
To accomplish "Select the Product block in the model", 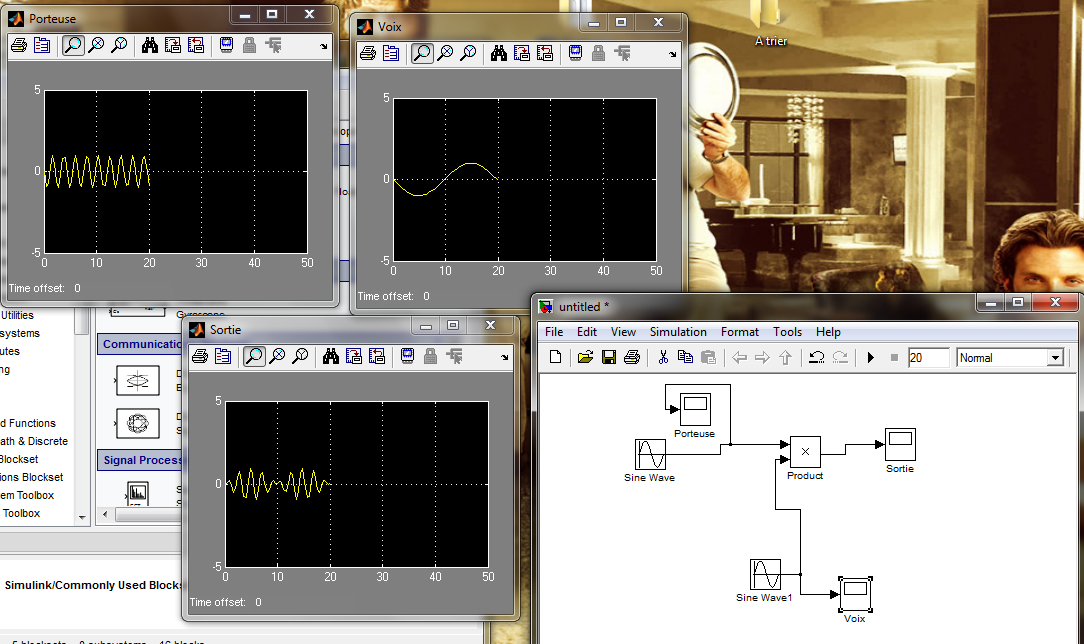I will [x=805, y=452].
